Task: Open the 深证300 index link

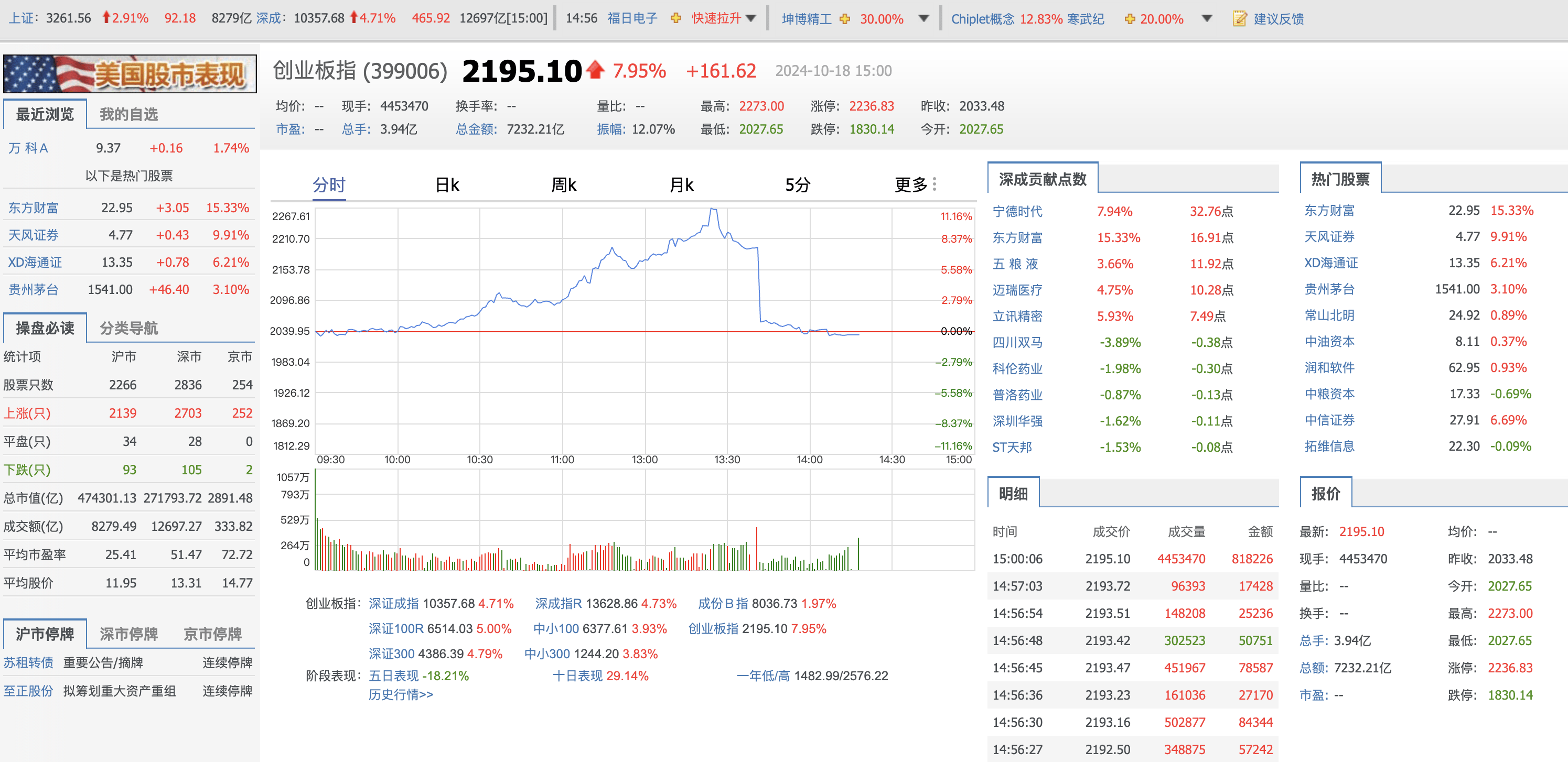Action: tap(391, 654)
